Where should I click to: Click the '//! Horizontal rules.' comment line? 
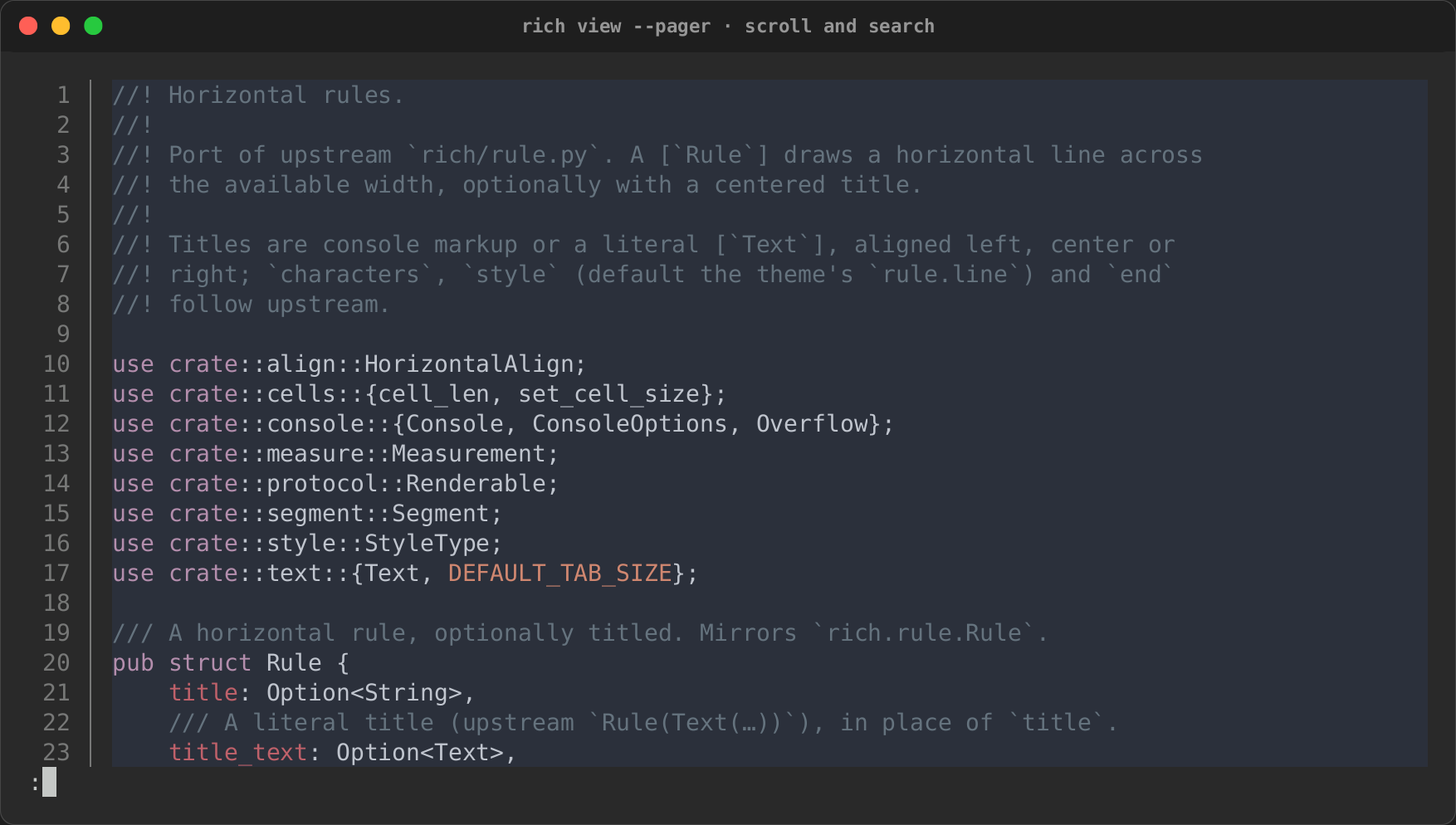[x=258, y=95]
